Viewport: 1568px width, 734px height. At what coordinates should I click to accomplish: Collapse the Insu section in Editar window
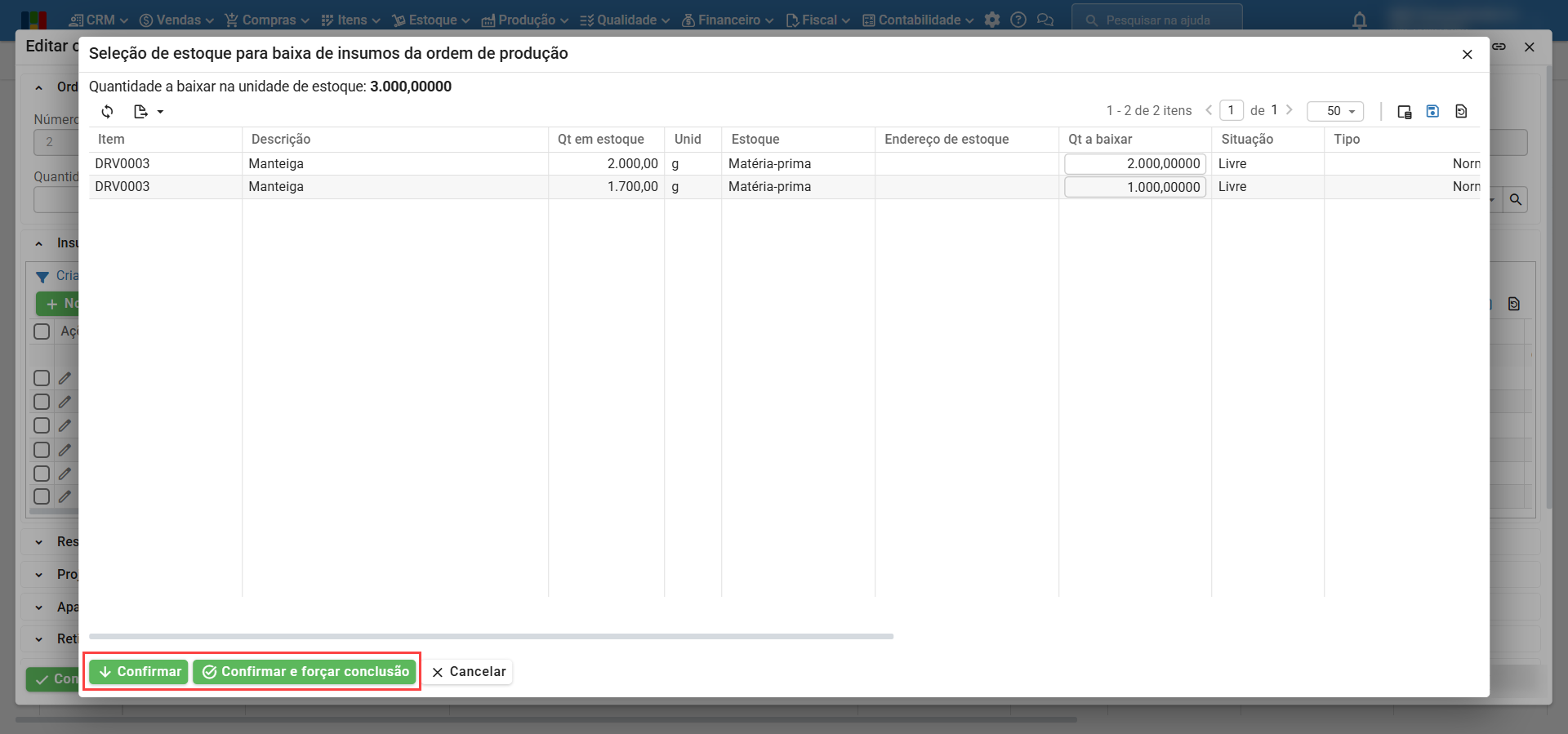pyautogui.click(x=39, y=243)
